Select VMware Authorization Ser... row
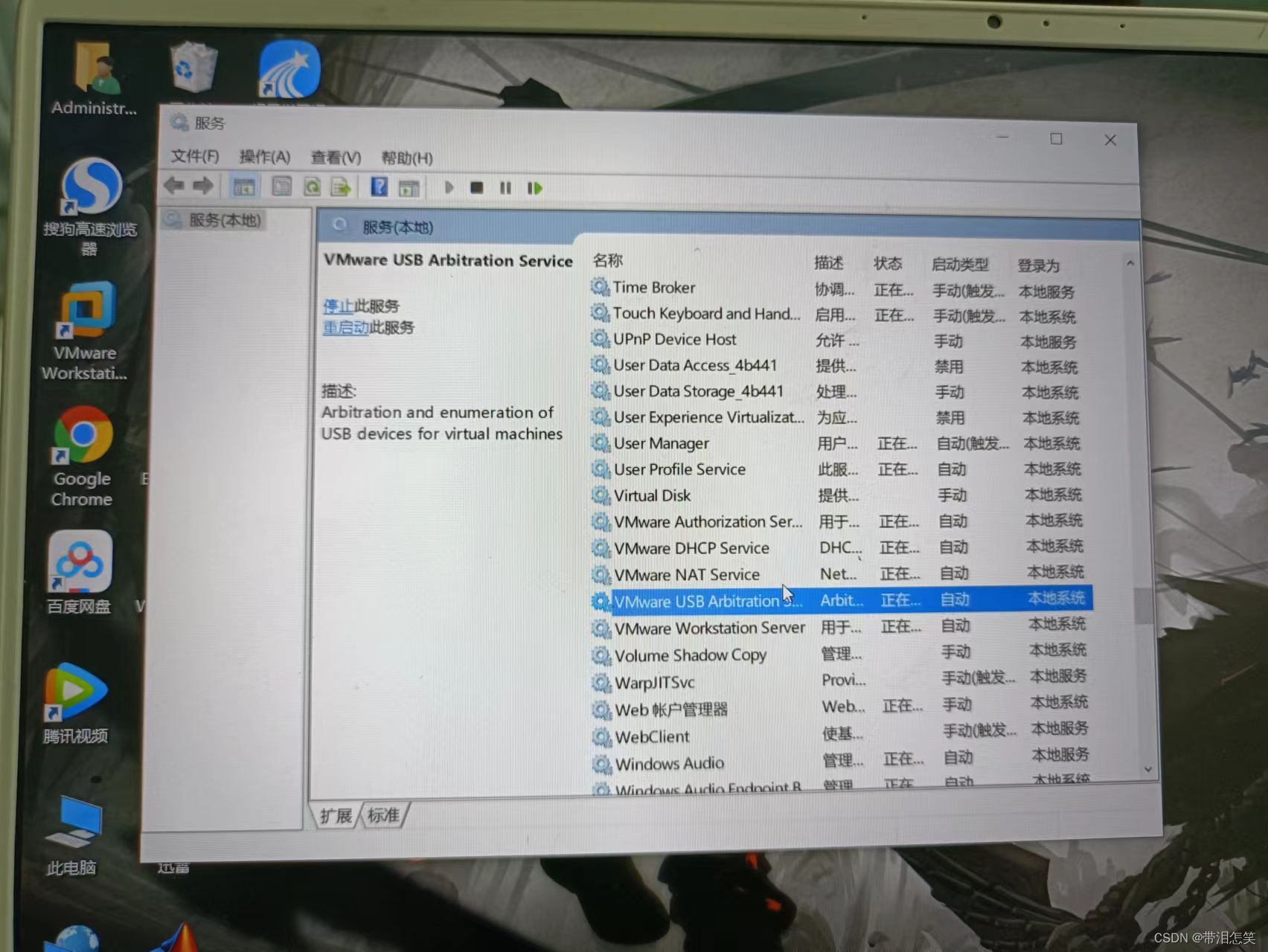Image resolution: width=1268 pixels, height=952 pixels. tap(839, 521)
